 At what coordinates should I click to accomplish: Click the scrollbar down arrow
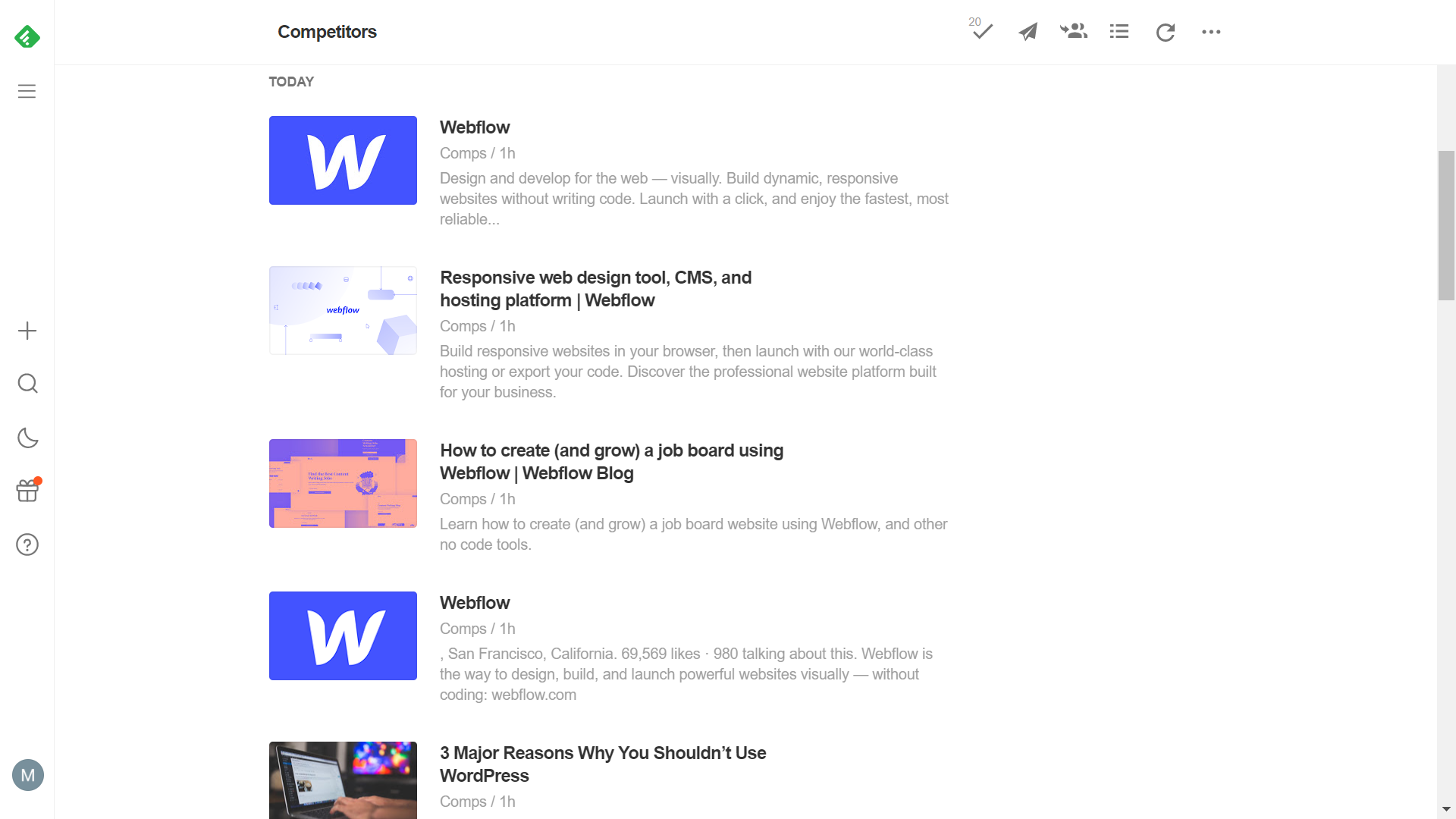(x=1446, y=810)
